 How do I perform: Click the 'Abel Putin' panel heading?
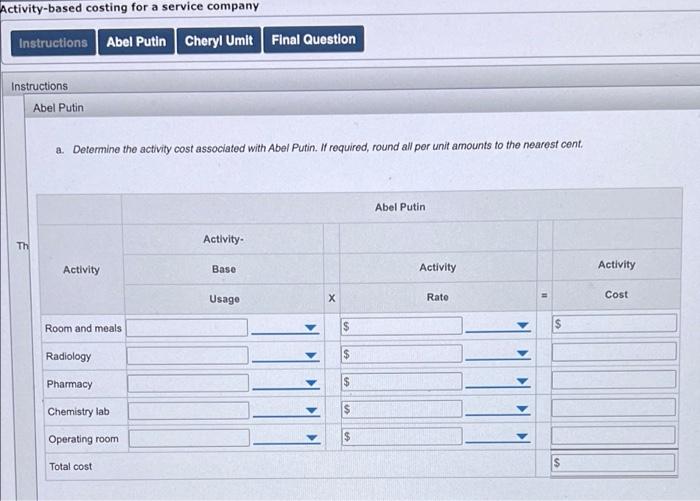58,108
